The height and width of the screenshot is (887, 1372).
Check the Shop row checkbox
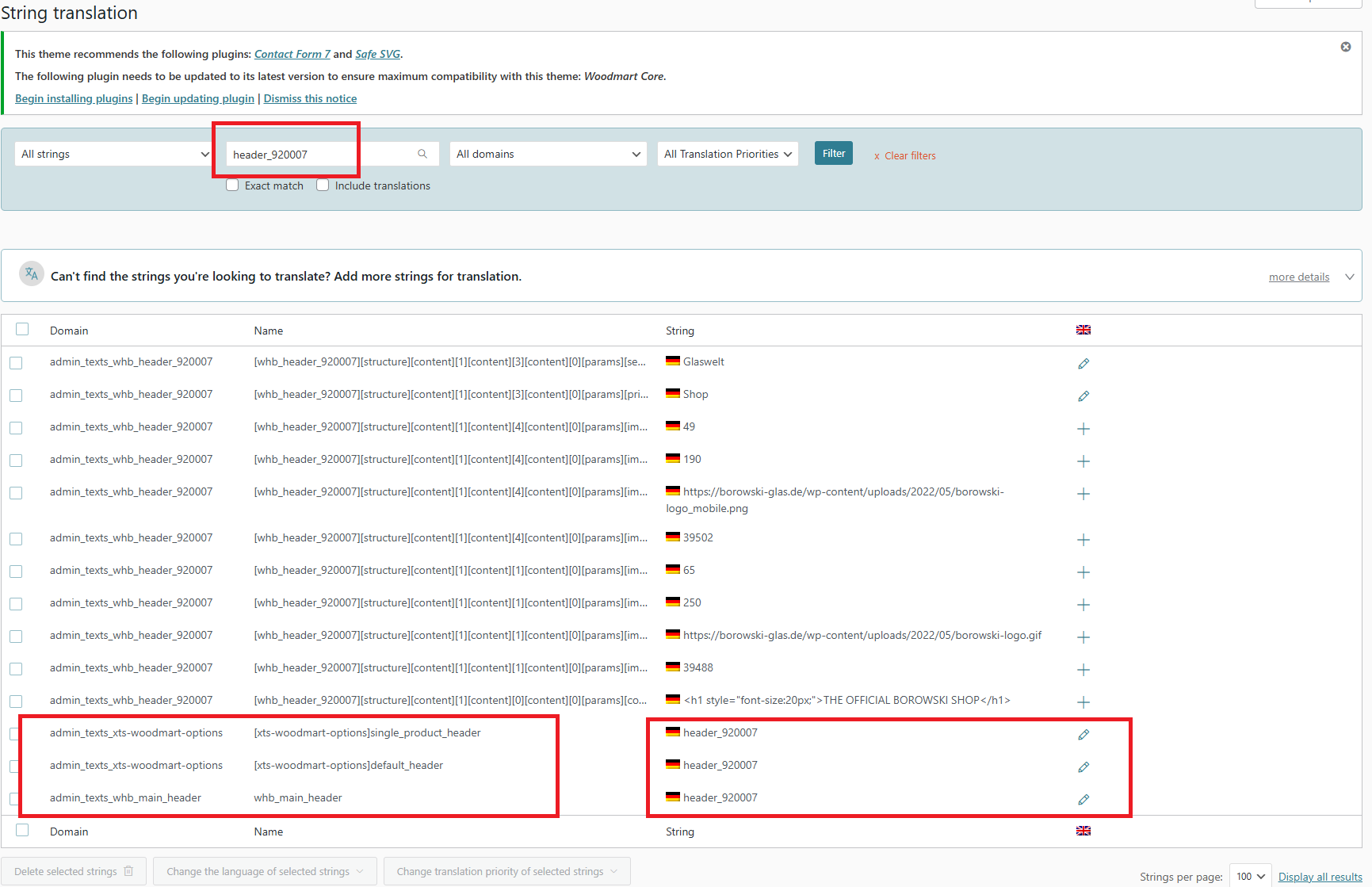point(16,396)
